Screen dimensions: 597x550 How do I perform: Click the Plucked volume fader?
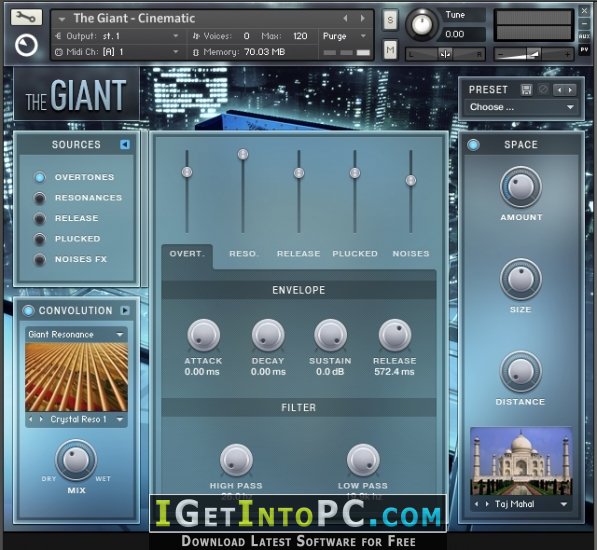pos(355,173)
